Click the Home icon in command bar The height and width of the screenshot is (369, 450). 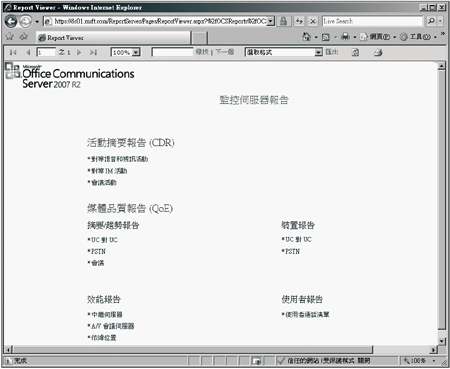(306, 37)
